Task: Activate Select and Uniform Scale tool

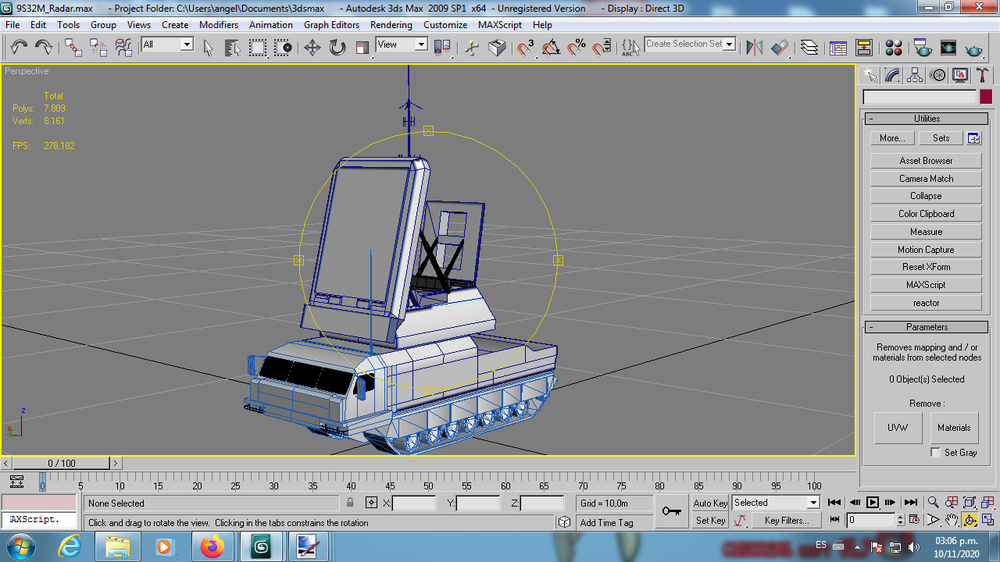Action: click(362, 48)
